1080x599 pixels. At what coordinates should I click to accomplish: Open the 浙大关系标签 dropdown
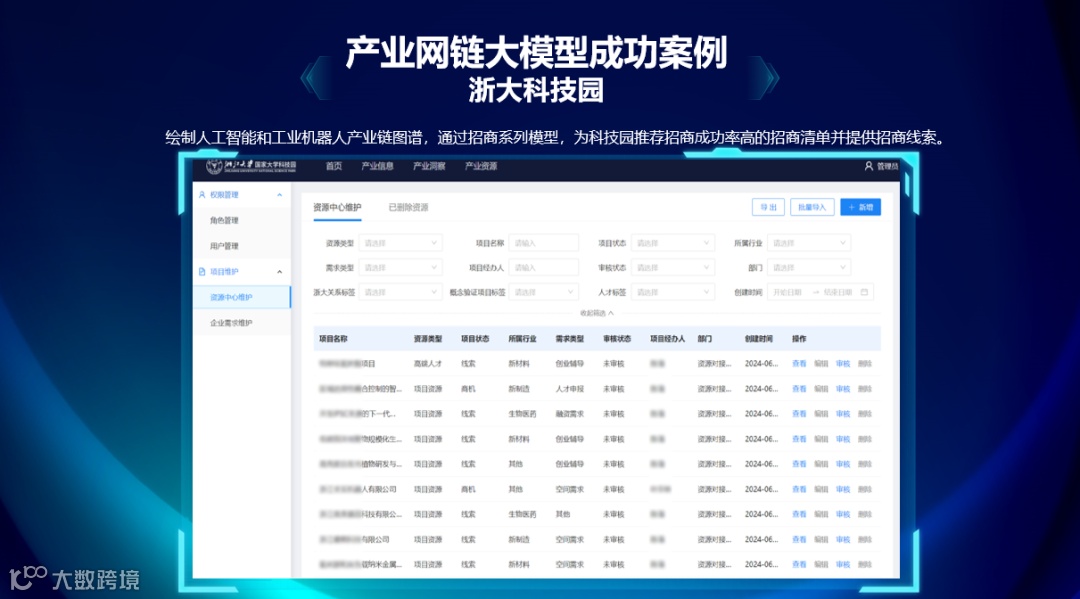[x=400, y=293]
